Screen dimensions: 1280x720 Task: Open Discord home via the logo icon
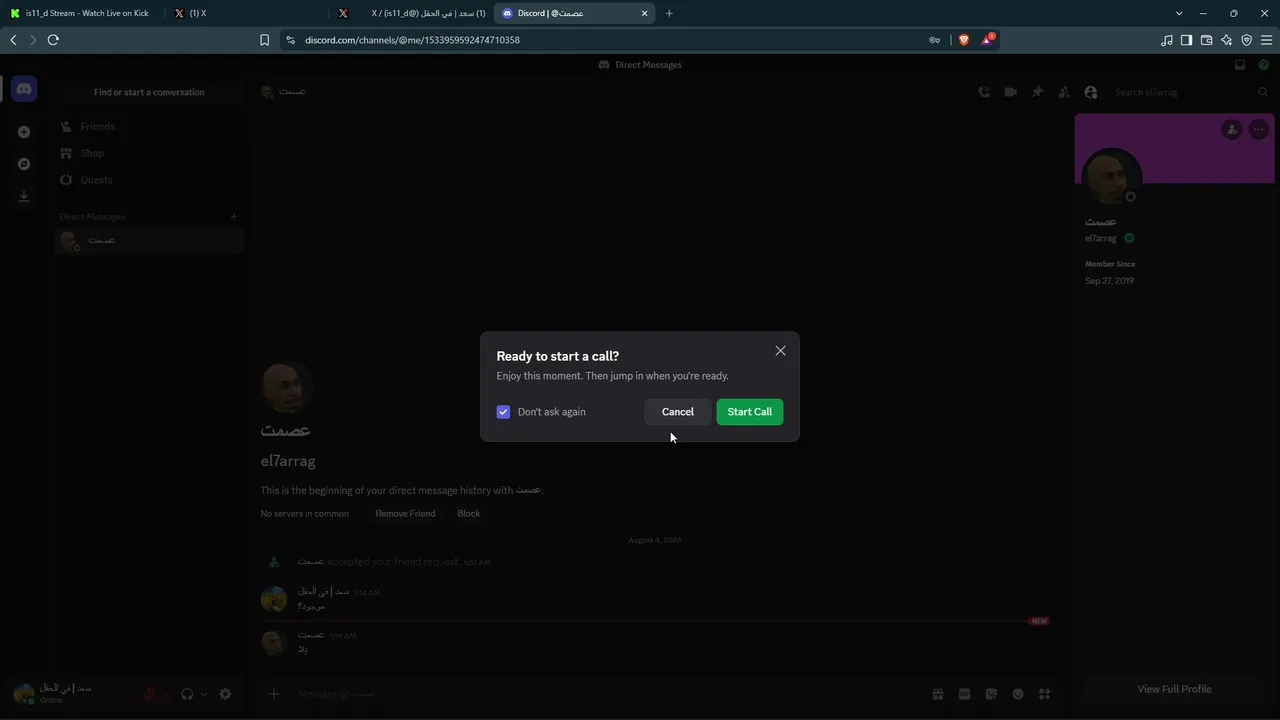(x=24, y=89)
